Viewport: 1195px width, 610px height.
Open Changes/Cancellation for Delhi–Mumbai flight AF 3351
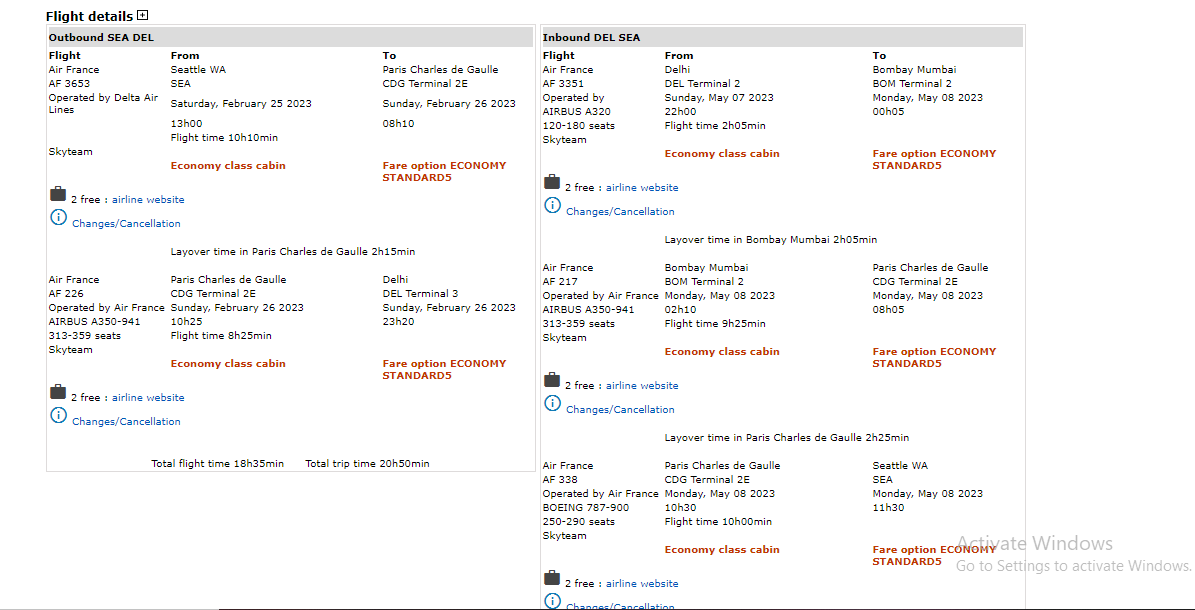[x=620, y=212]
